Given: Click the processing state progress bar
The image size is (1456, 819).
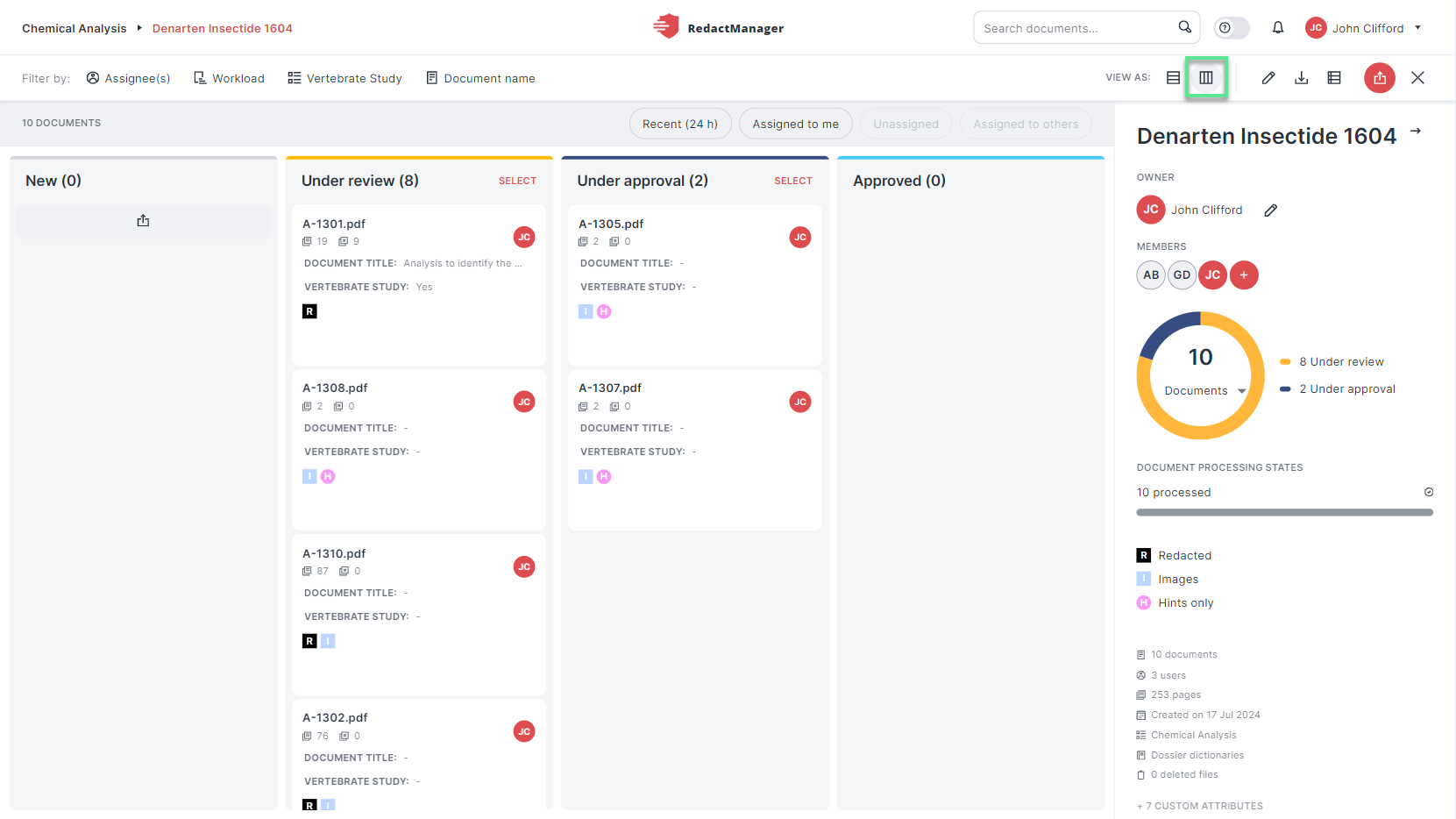Looking at the screenshot, I should (1285, 512).
